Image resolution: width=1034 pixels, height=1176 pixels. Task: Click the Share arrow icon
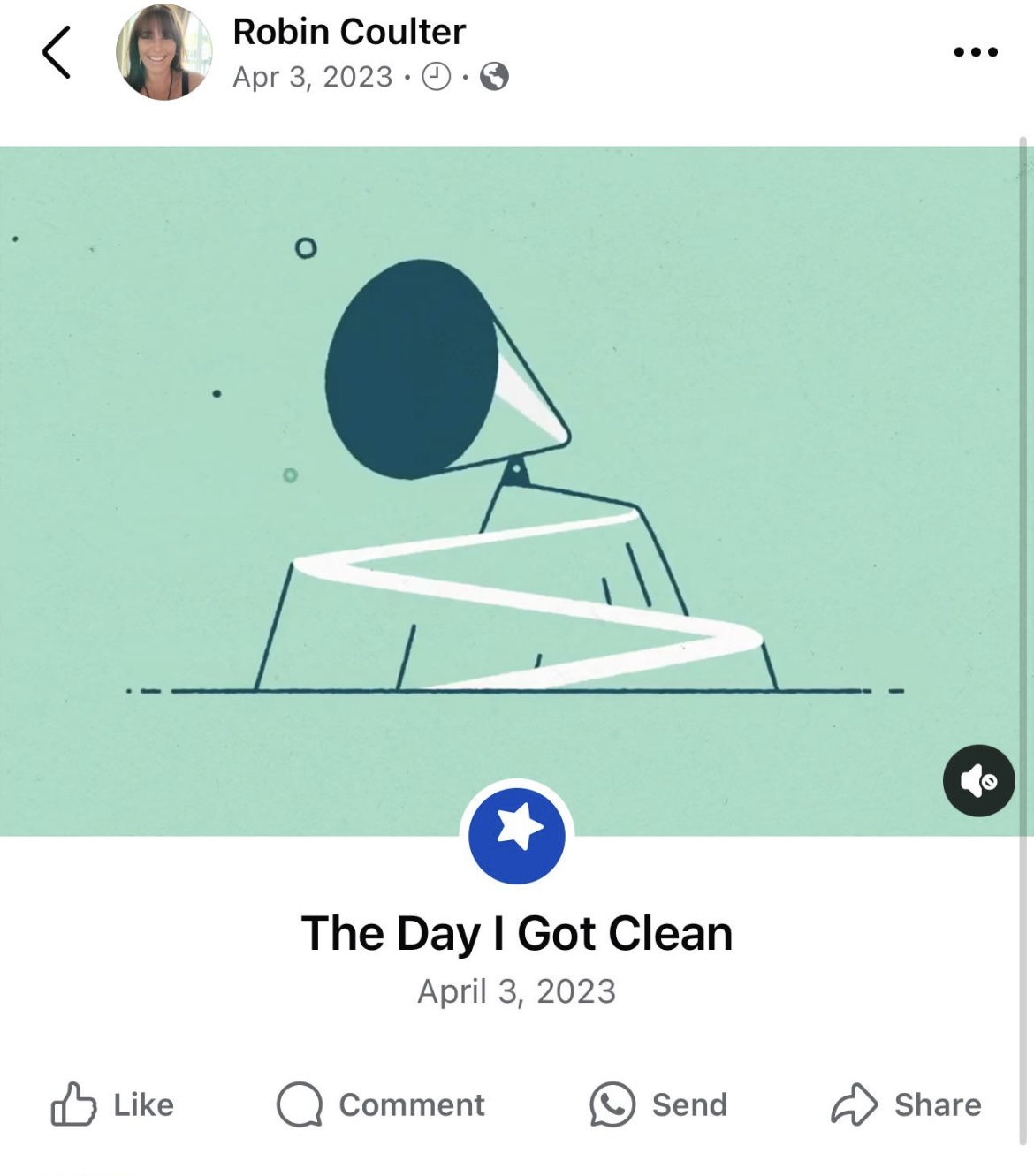click(854, 1104)
